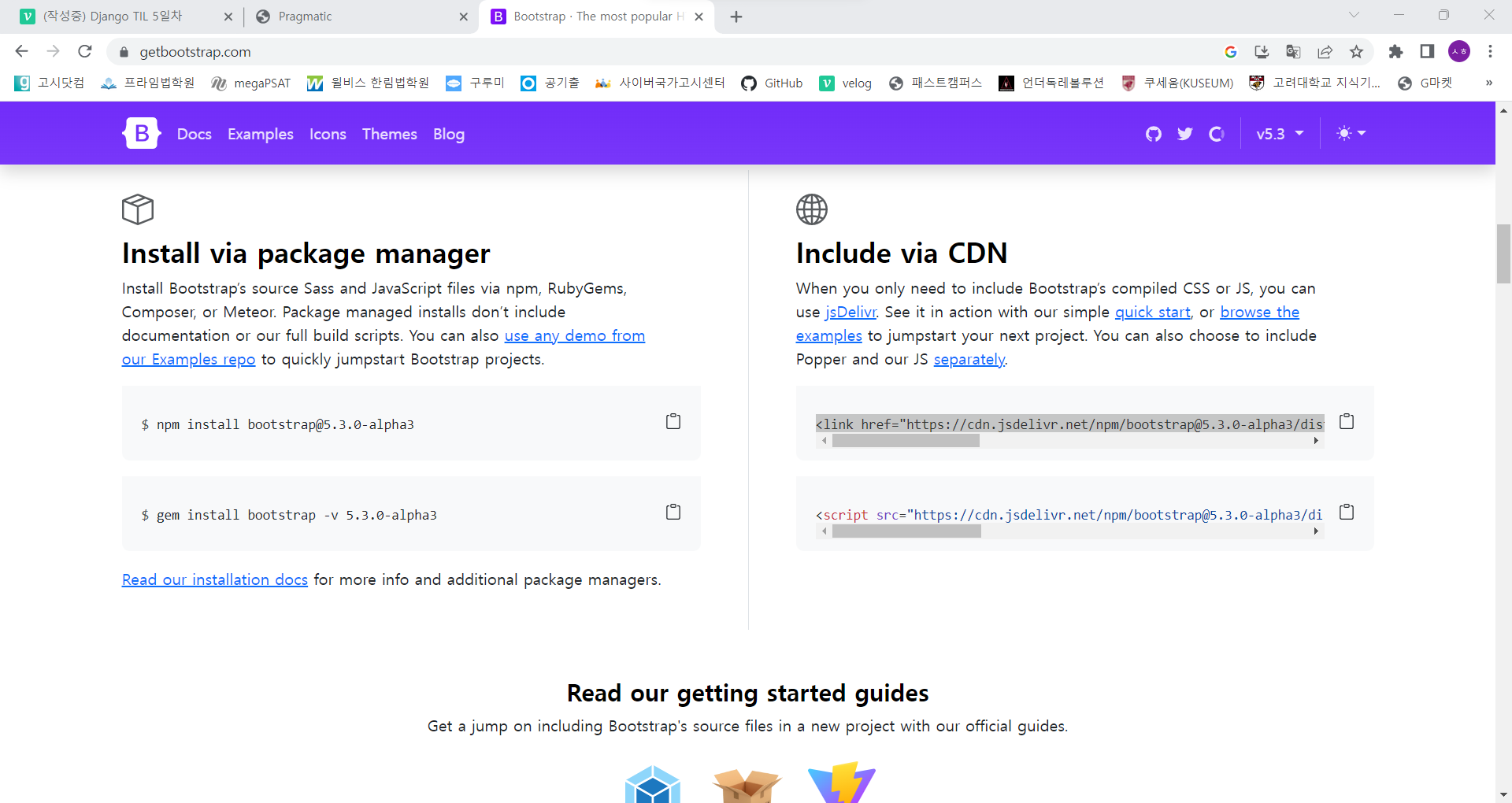Open a new browser tab
Image resolution: width=1512 pixels, height=803 pixels.
[736, 17]
